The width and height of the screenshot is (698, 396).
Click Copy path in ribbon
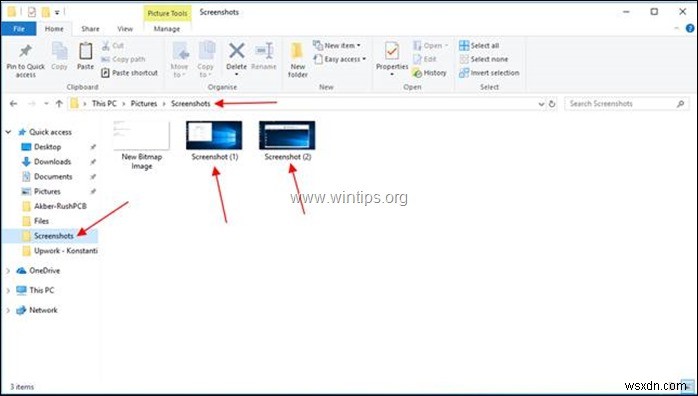point(123,59)
